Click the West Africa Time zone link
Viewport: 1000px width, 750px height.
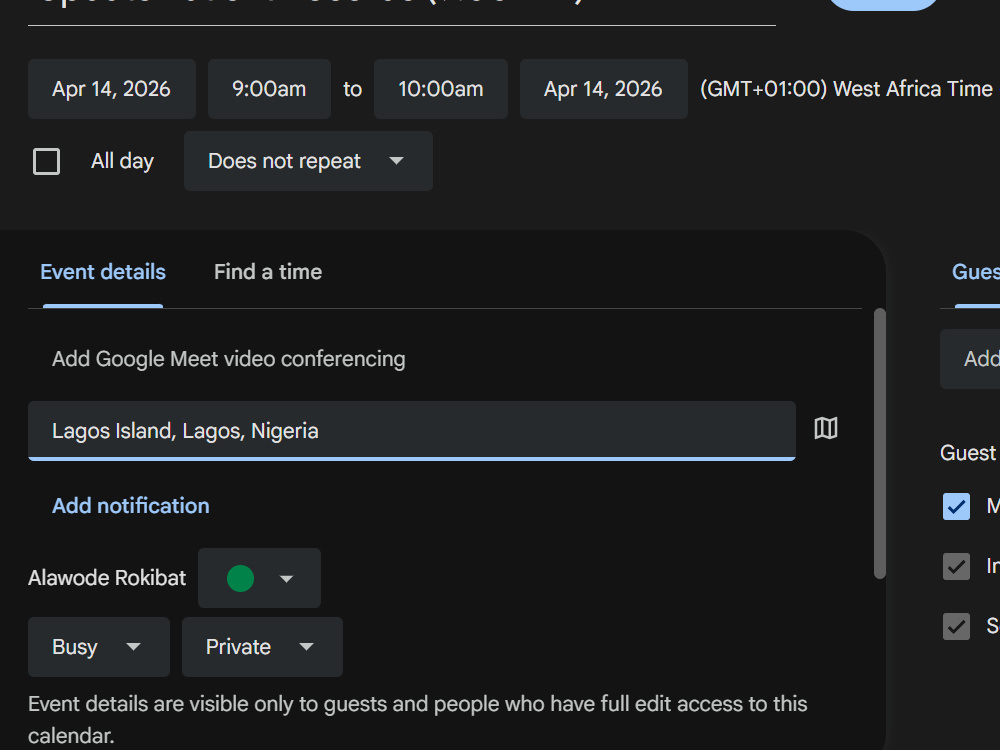pyautogui.click(x=846, y=89)
